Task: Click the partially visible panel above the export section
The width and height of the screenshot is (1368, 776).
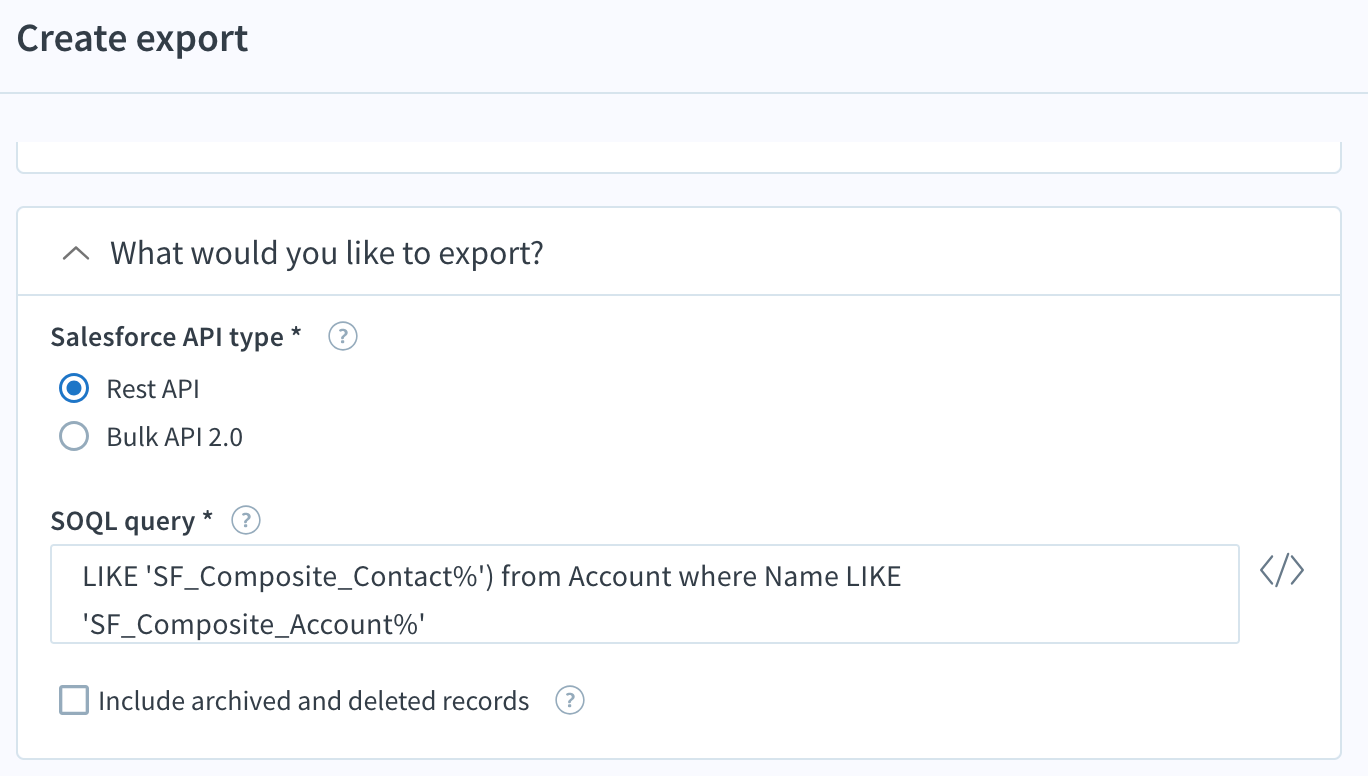Action: point(679,158)
